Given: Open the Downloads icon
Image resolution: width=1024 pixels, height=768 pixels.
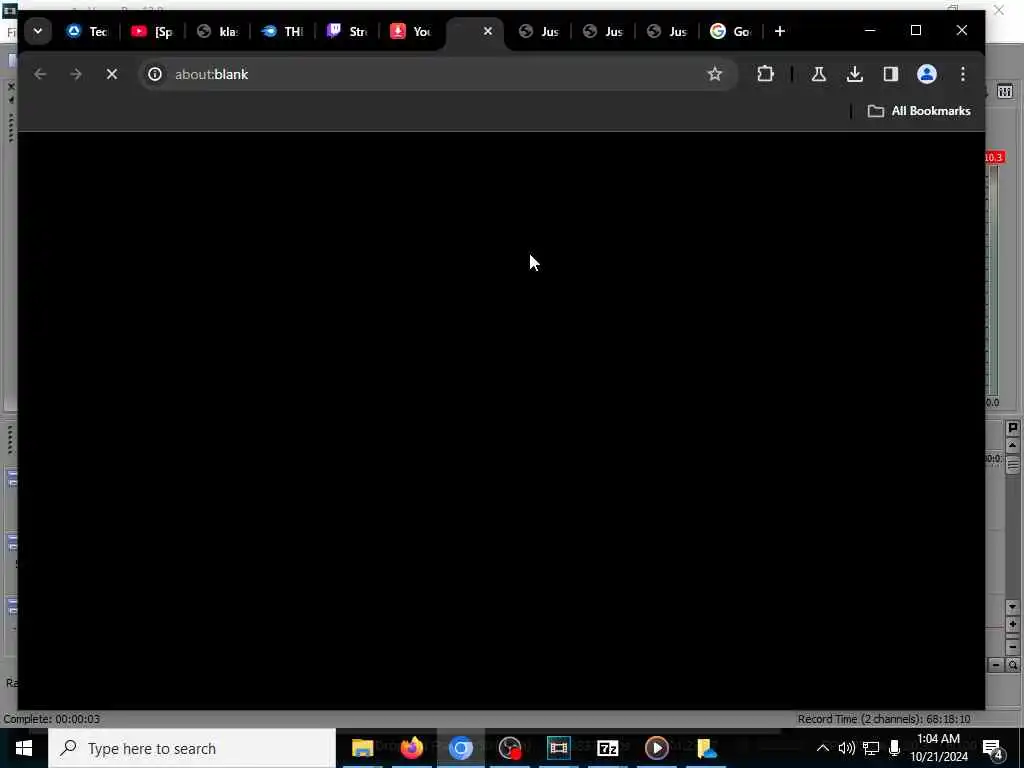Looking at the screenshot, I should click(854, 74).
